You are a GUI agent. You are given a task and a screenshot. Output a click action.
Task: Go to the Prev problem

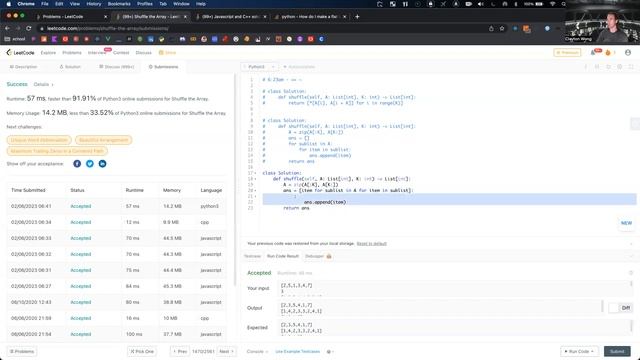tap(180, 351)
